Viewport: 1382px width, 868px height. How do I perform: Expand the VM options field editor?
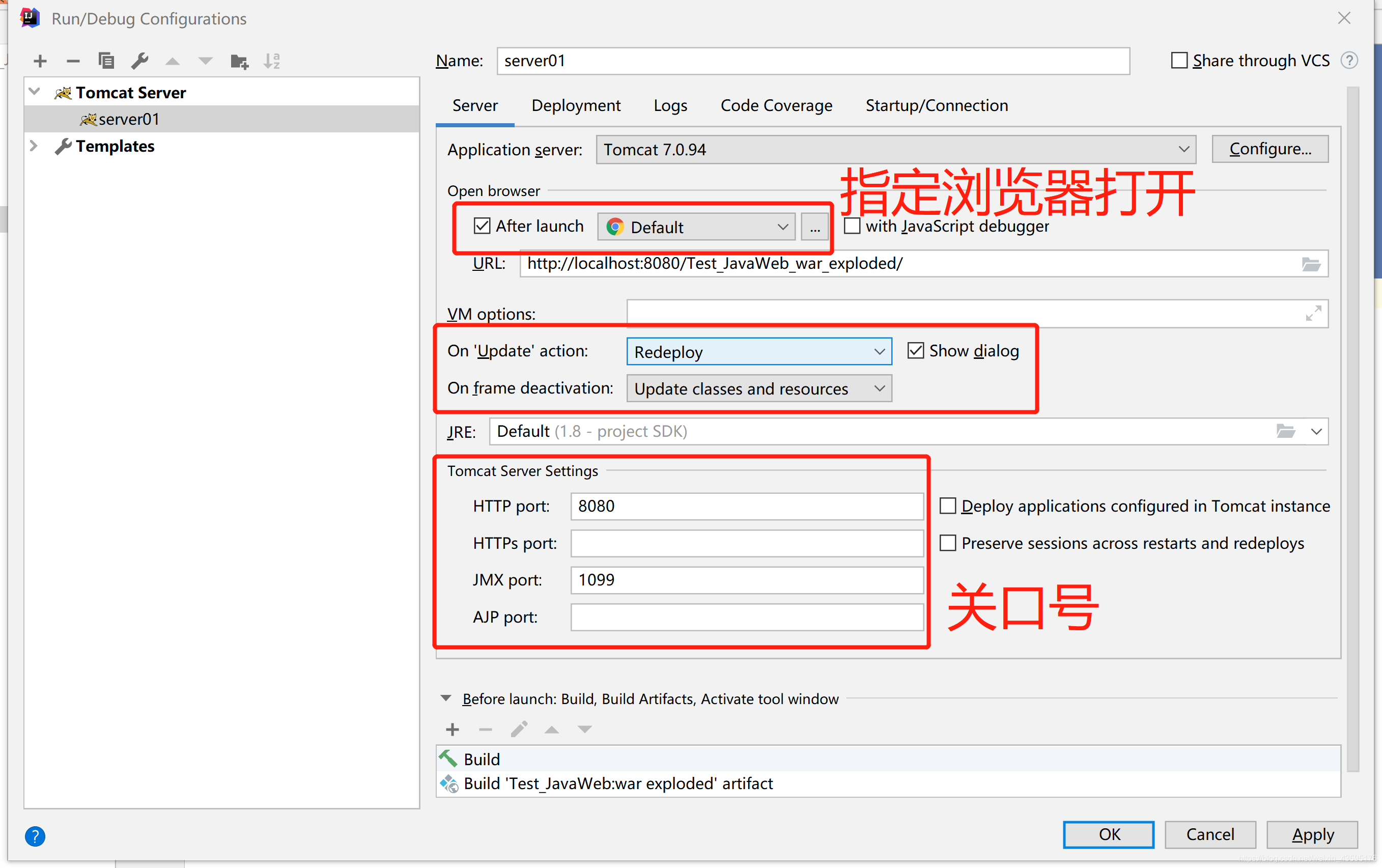pyautogui.click(x=1313, y=314)
